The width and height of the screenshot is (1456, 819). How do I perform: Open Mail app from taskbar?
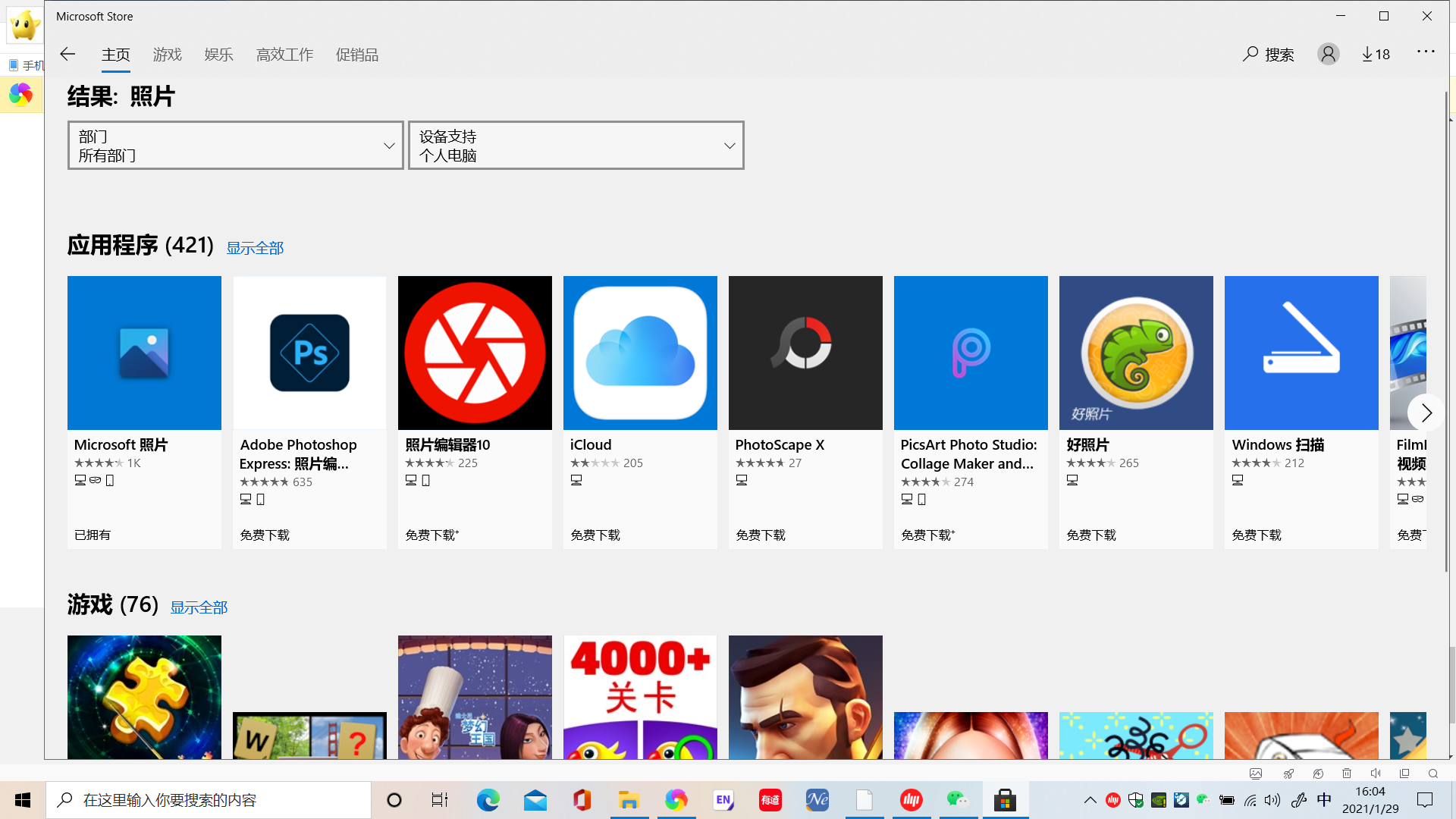tap(535, 800)
